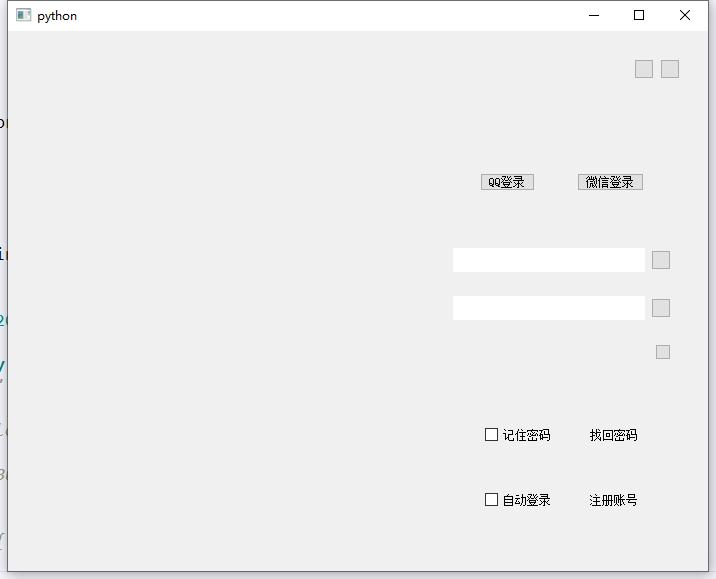Click the first small square button at top right

(x=644, y=69)
